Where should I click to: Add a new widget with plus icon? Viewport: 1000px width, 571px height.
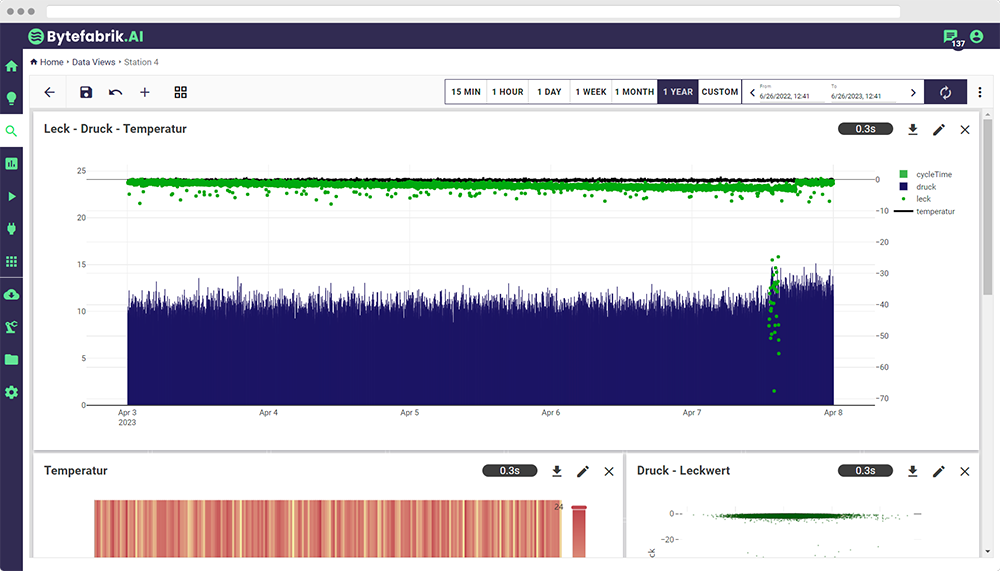tap(145, 92)
